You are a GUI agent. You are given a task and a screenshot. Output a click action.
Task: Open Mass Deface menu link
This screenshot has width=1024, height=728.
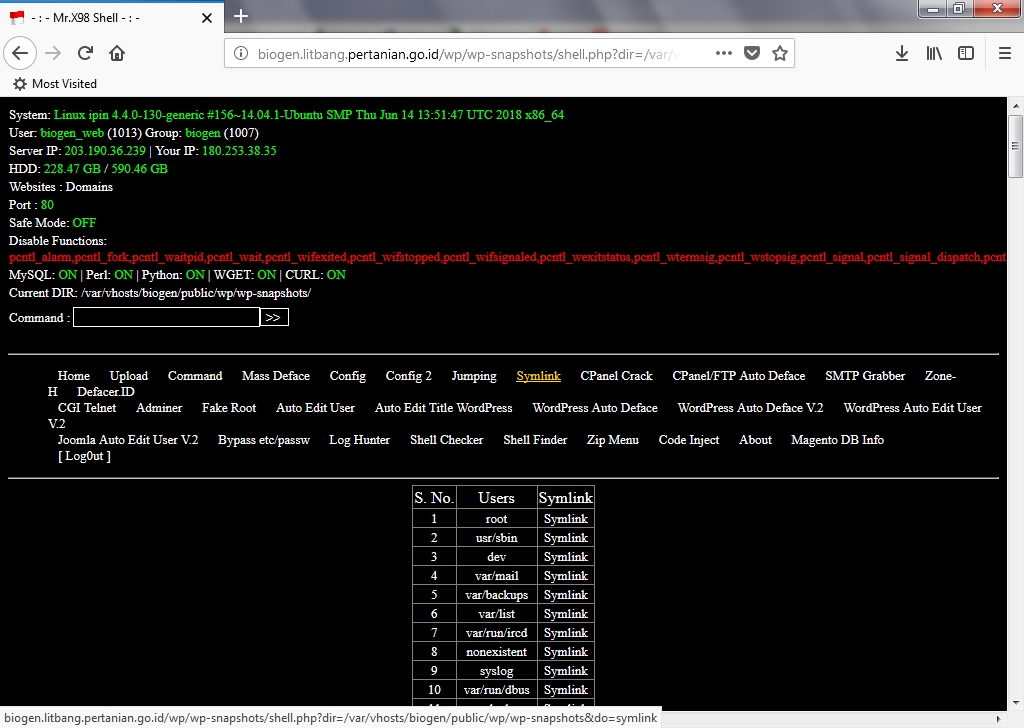coord(276,376)
